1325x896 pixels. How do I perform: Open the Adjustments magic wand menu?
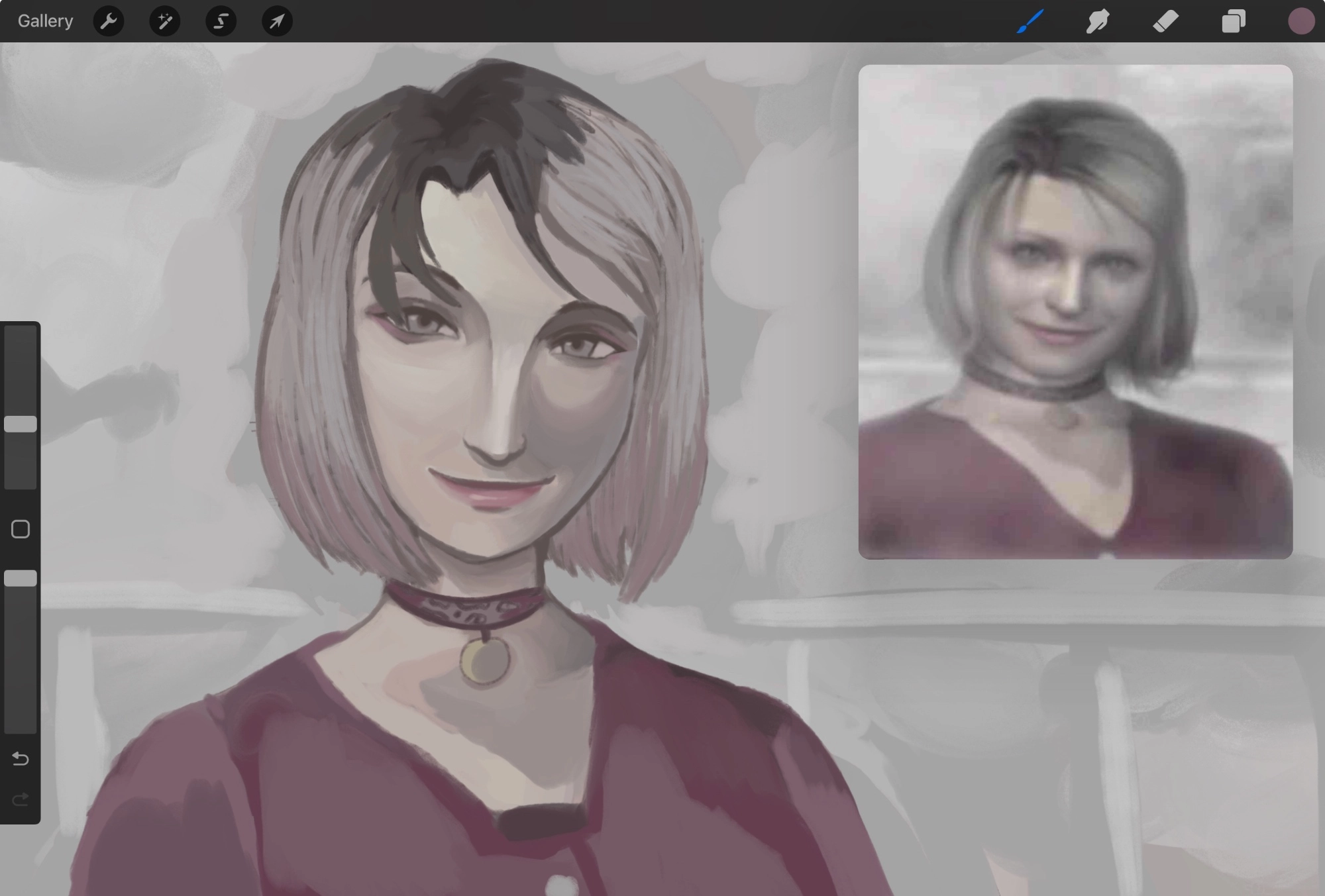click(x=165, y=21)
